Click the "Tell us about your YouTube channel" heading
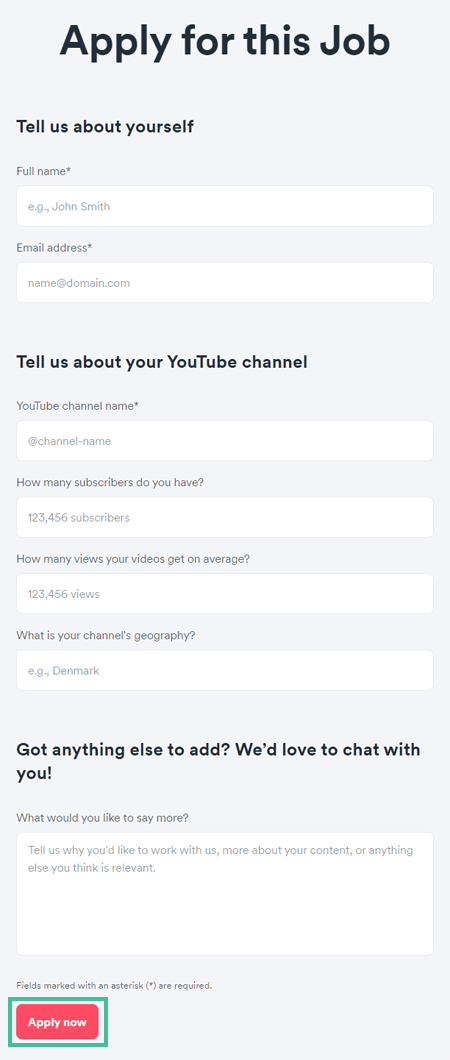The width and height of the screenshot is (450, 1060). [x=161, y=362]
